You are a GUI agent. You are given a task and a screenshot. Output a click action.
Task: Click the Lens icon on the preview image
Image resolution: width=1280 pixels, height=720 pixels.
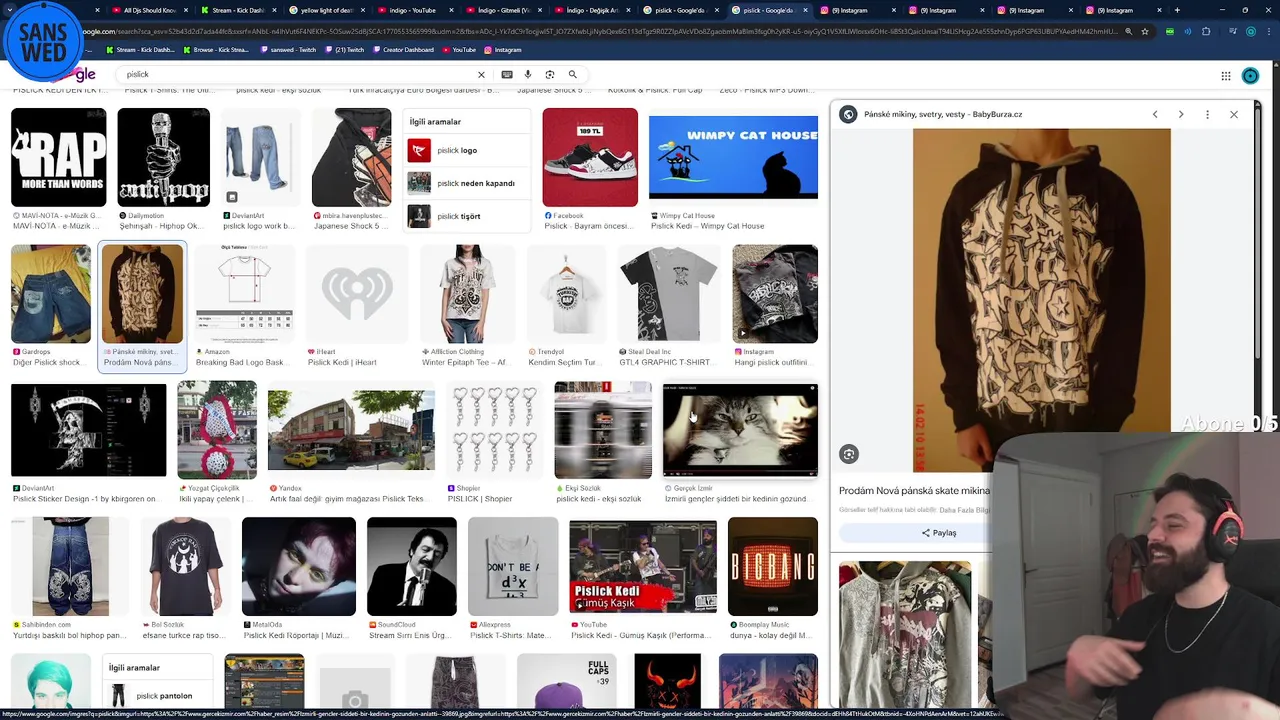(x=849, y=454)
